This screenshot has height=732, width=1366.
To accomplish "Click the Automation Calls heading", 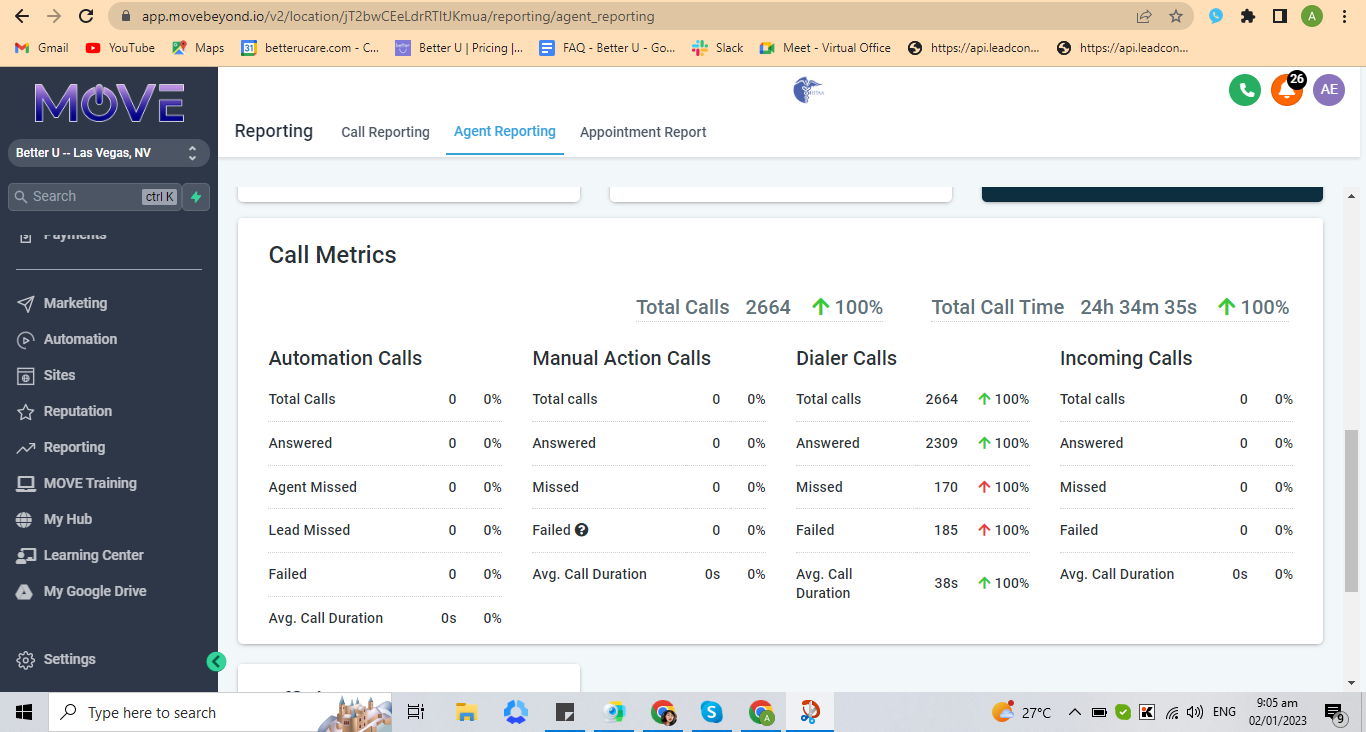I will click(345, 358).
